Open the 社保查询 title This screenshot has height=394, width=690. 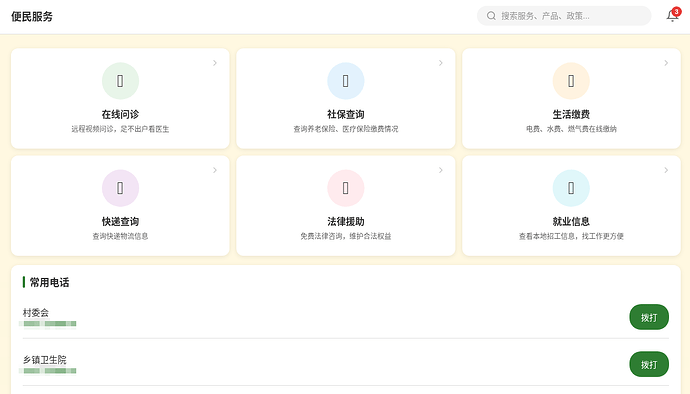point(345,114)
